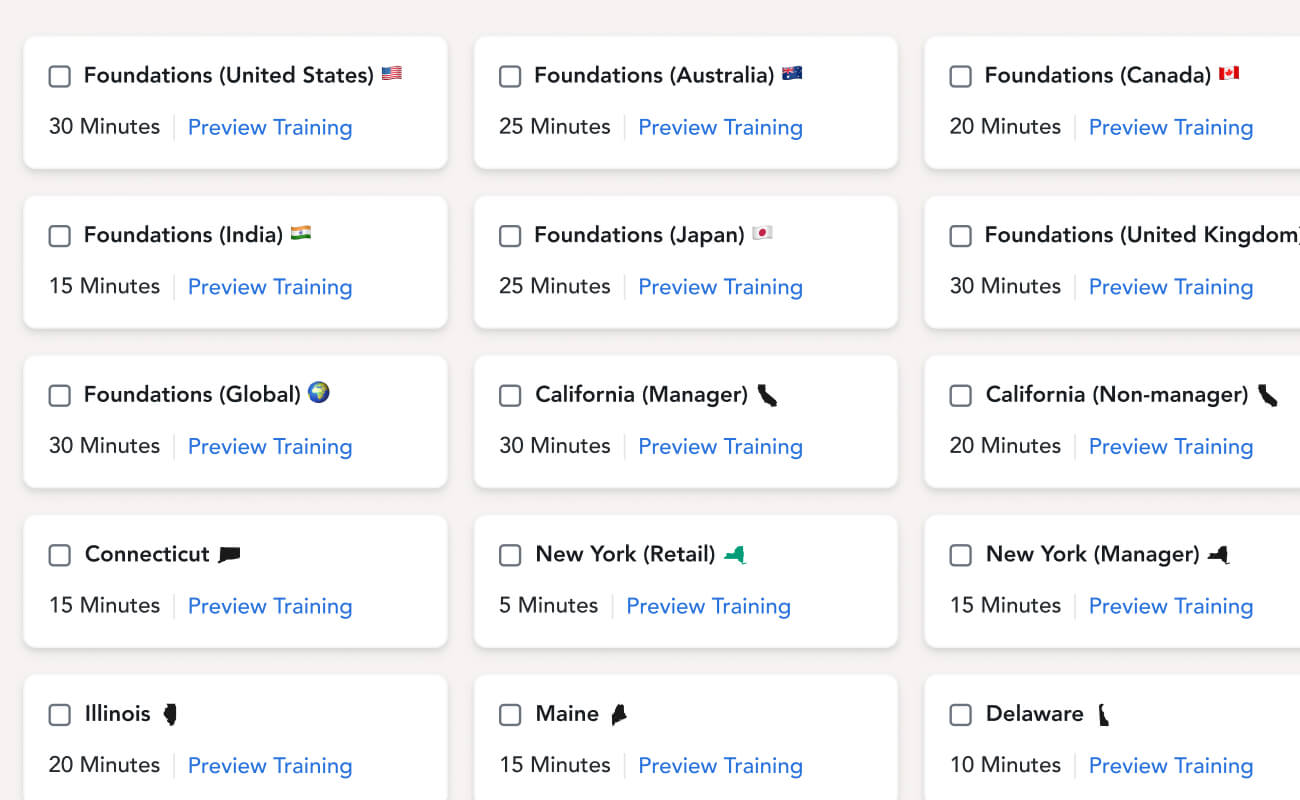Click the Maine state shape icon
Image resolution: width=1300 pixels, height=800 pixels.
(619, 714)
